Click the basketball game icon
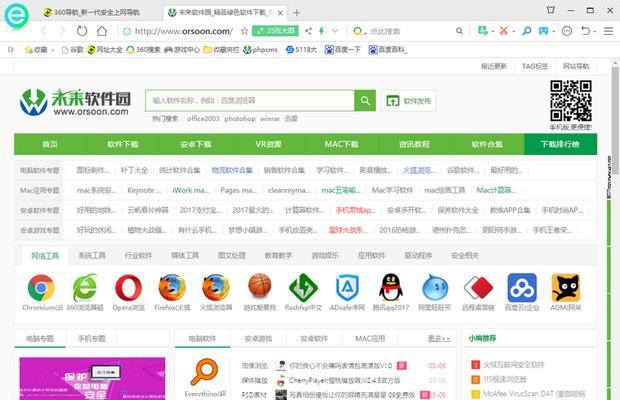 coord(259,286)
